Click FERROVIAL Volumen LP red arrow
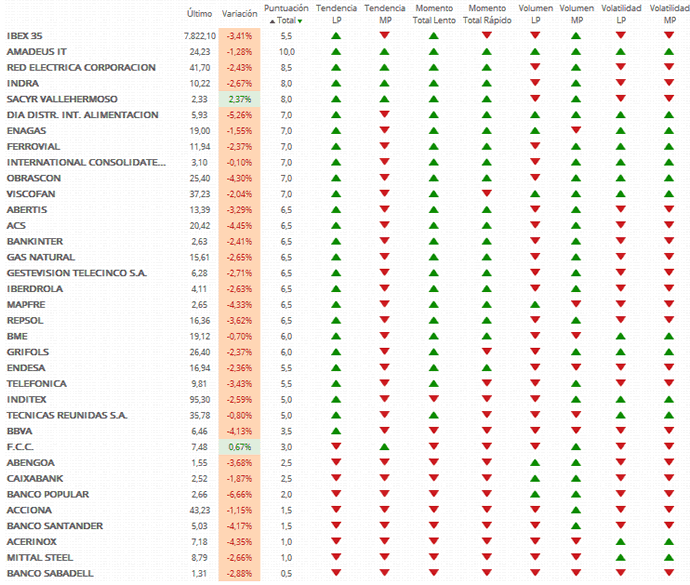Screen dimensions: 690x585 point(535,147)
